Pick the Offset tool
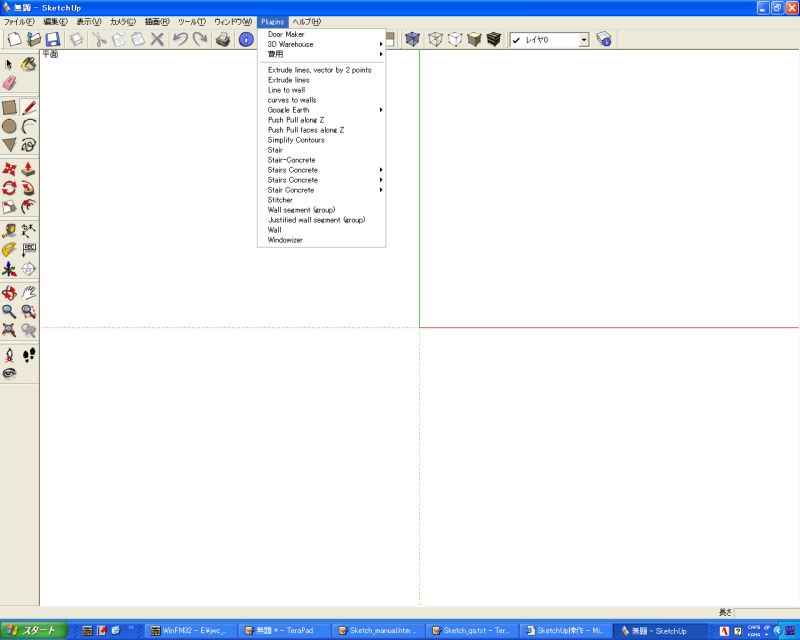 [x=29, y=207]
